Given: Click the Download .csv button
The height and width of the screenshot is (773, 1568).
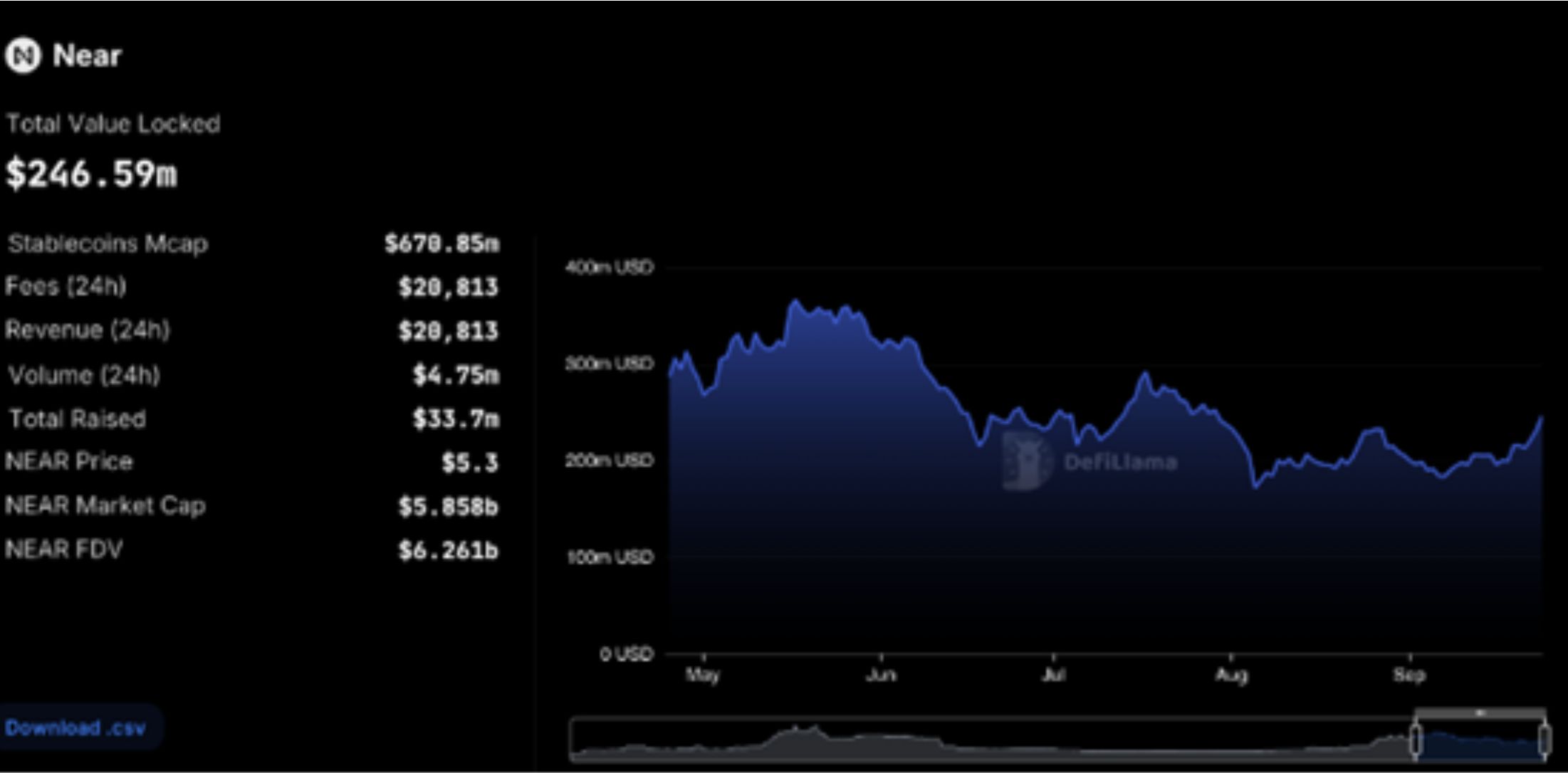Looking at the screenshot, I should click(x=76, y=728).
